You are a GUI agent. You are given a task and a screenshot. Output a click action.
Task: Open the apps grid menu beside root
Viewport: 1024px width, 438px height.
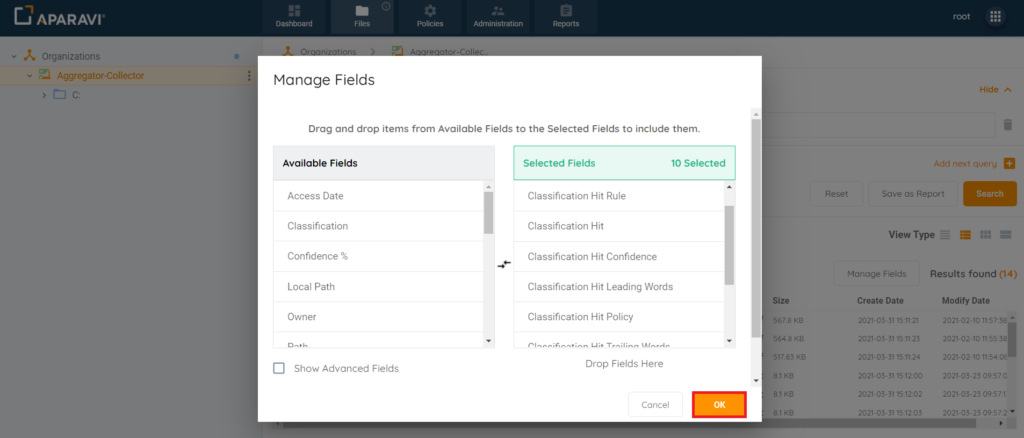pyautogui.click(x=995, y=16)
